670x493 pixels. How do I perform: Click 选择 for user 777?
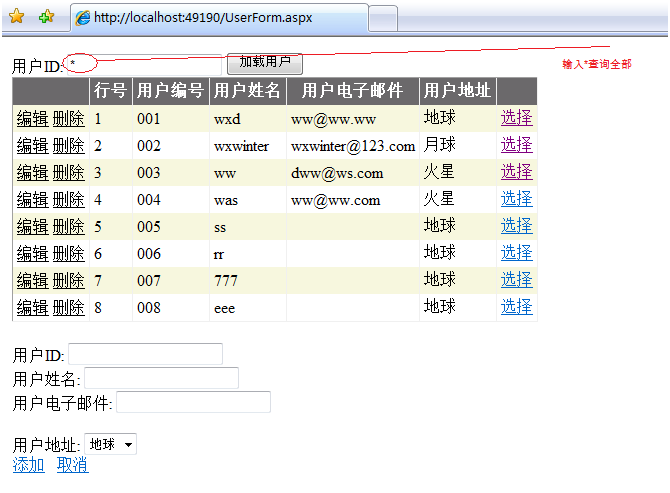click(517, 280)
